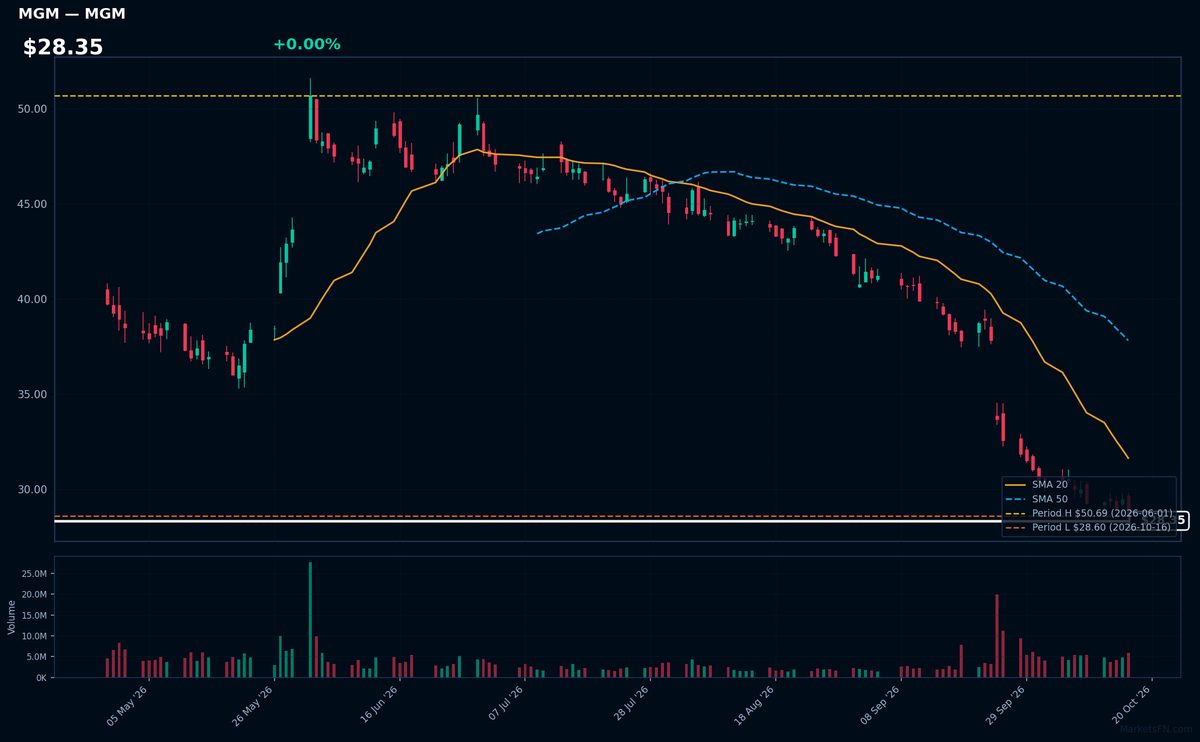The image size is (1200, 742).
Task: Click the Volume axis title
Action: [x=12, y=617]
